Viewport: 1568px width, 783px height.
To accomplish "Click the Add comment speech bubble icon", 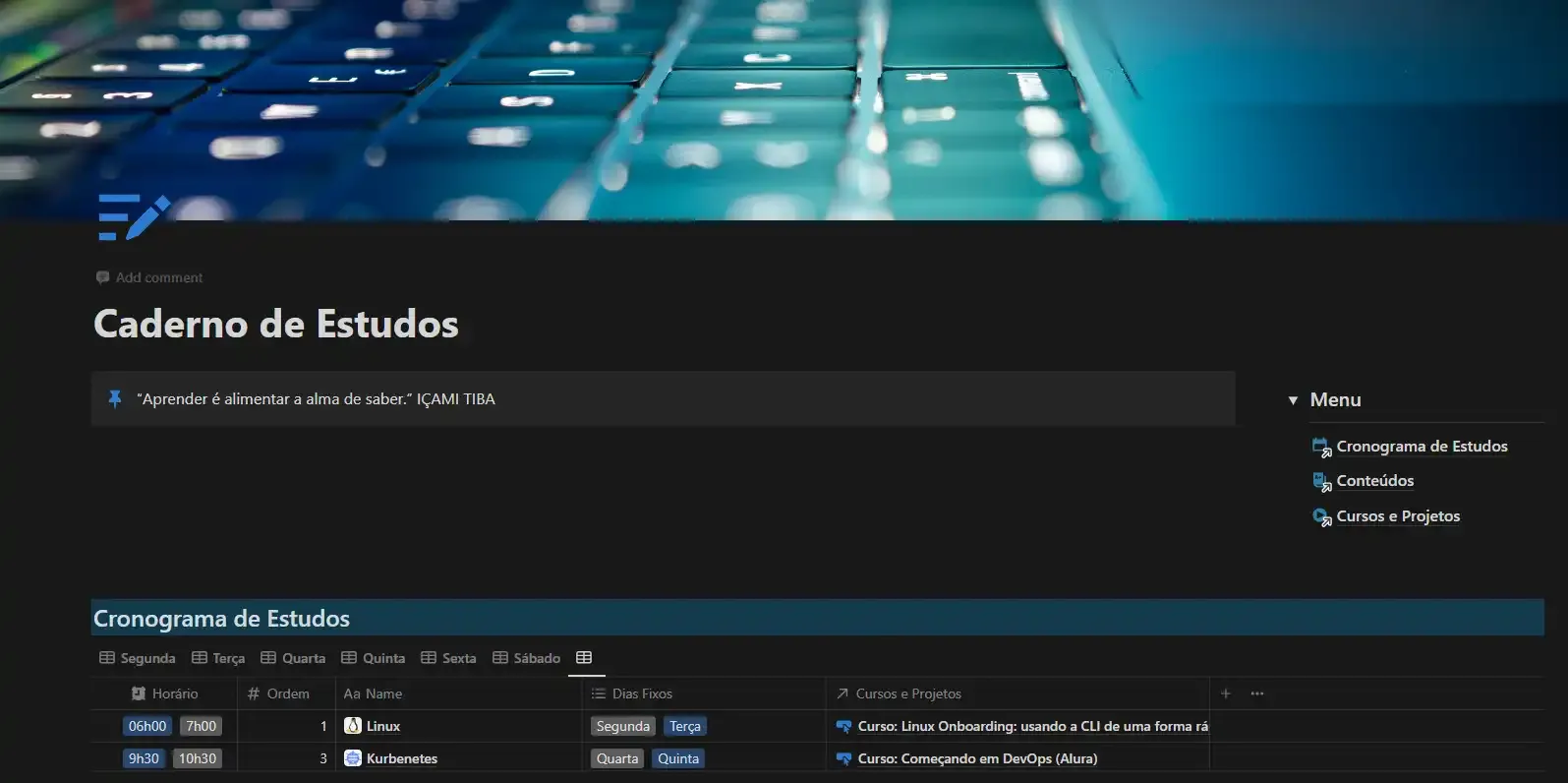I will pos(102,277).
